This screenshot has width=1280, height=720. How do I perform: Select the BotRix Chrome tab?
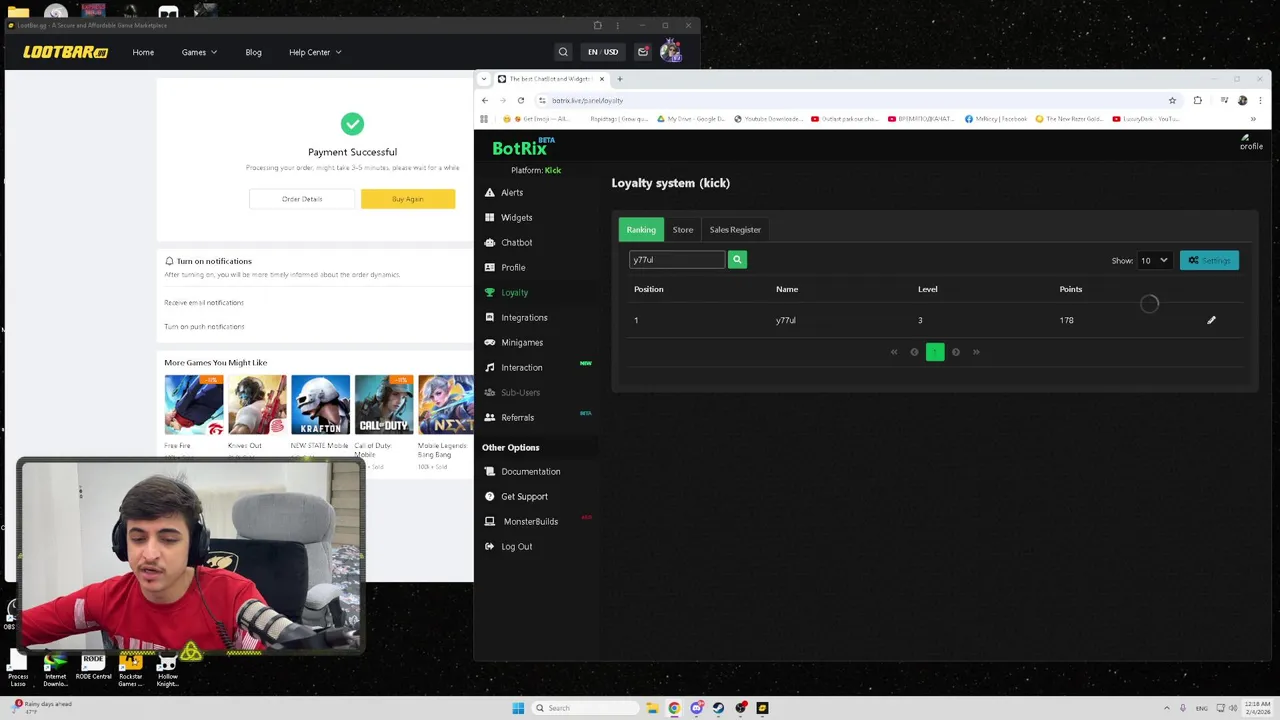click(x=552, y=79)
